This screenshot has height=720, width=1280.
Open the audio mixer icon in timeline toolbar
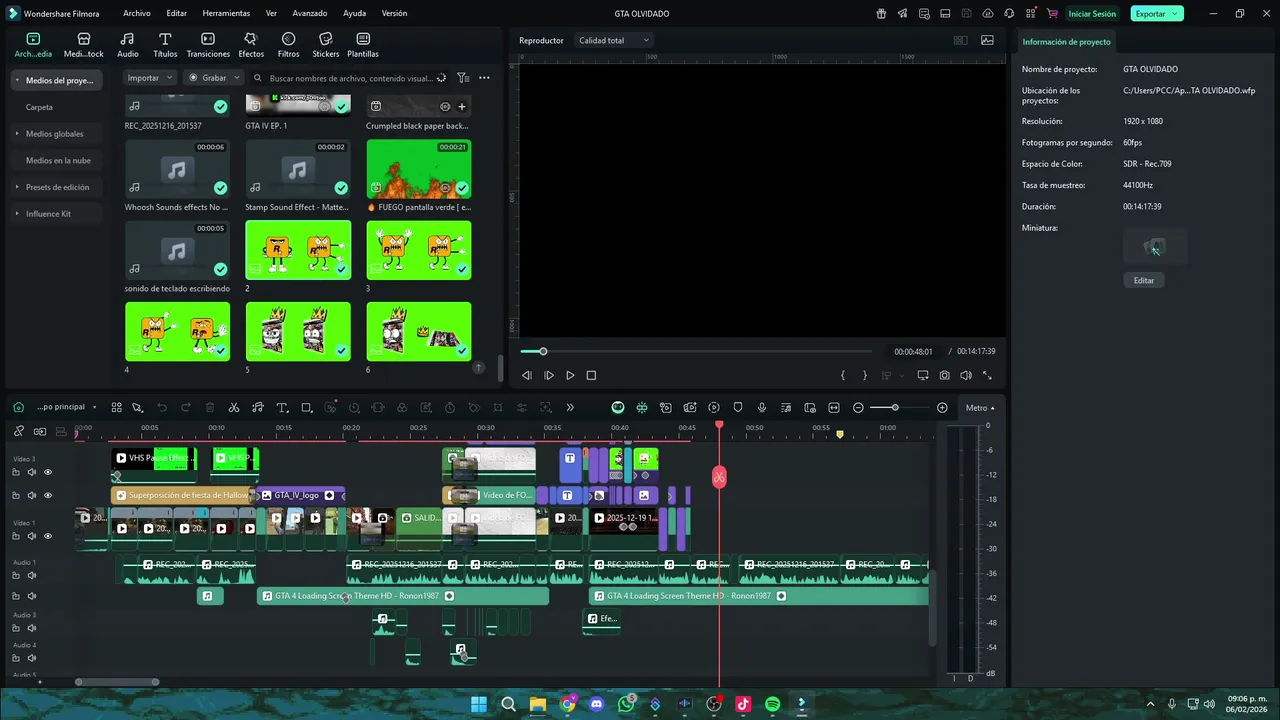(x=786, y=408)
